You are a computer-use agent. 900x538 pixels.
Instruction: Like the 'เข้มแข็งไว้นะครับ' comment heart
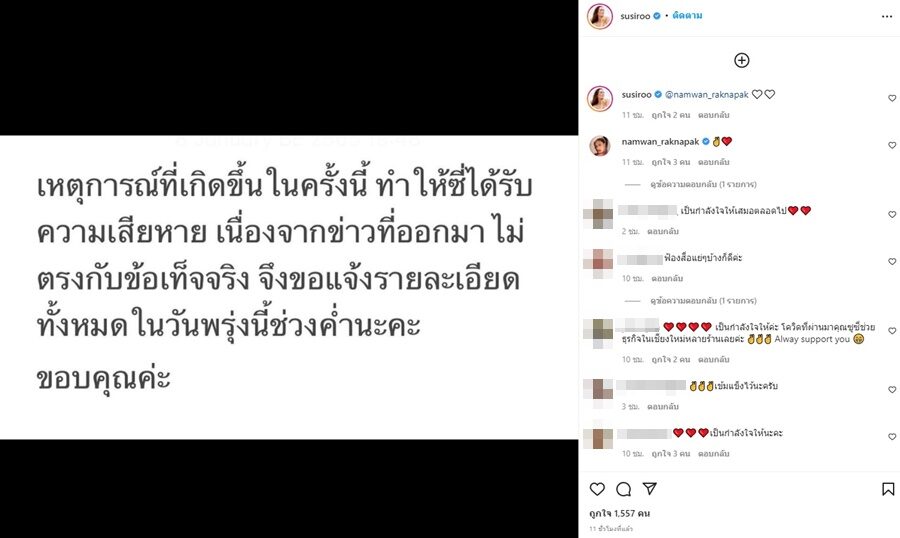892,389
